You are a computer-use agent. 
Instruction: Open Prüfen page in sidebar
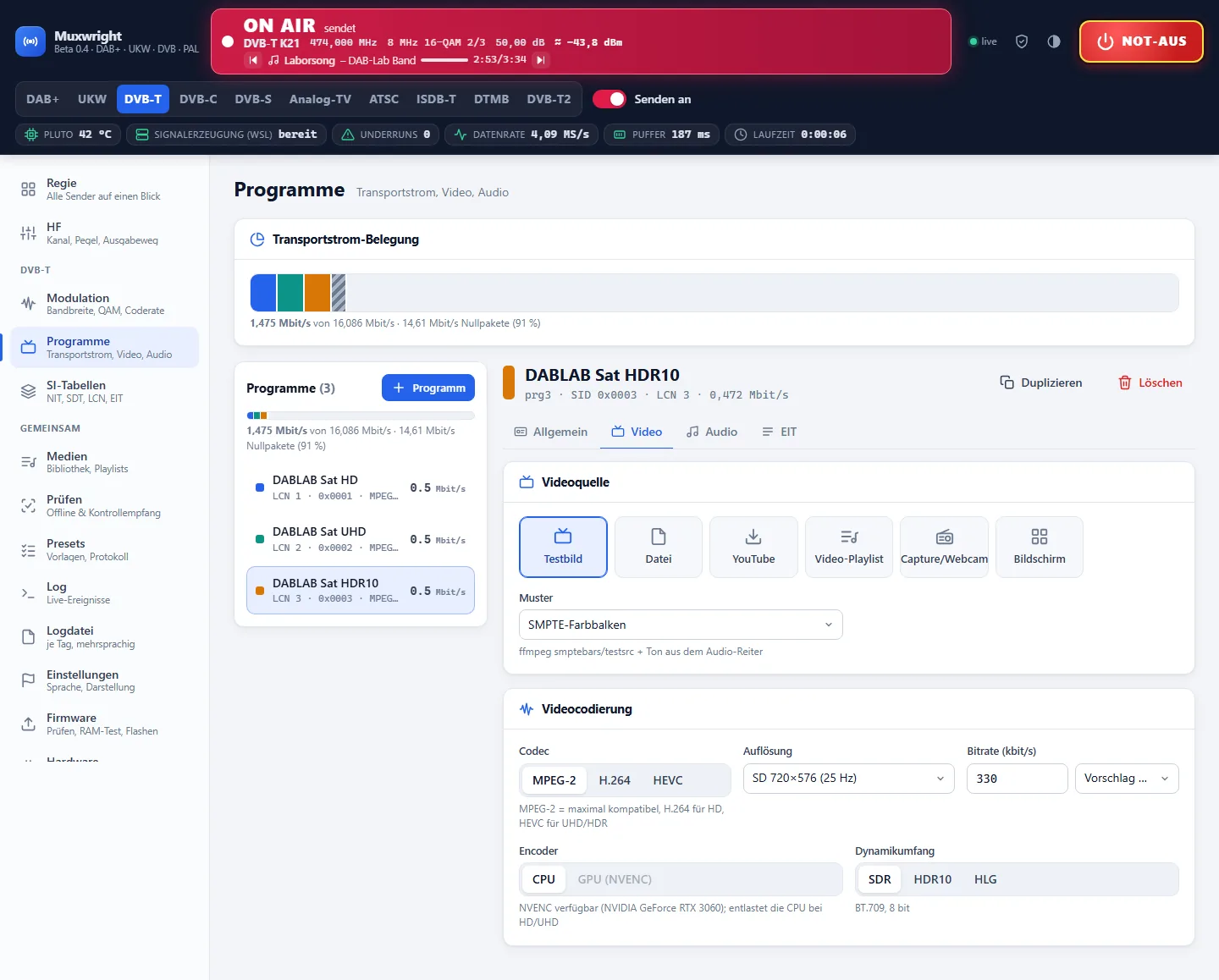coord(105,505)
